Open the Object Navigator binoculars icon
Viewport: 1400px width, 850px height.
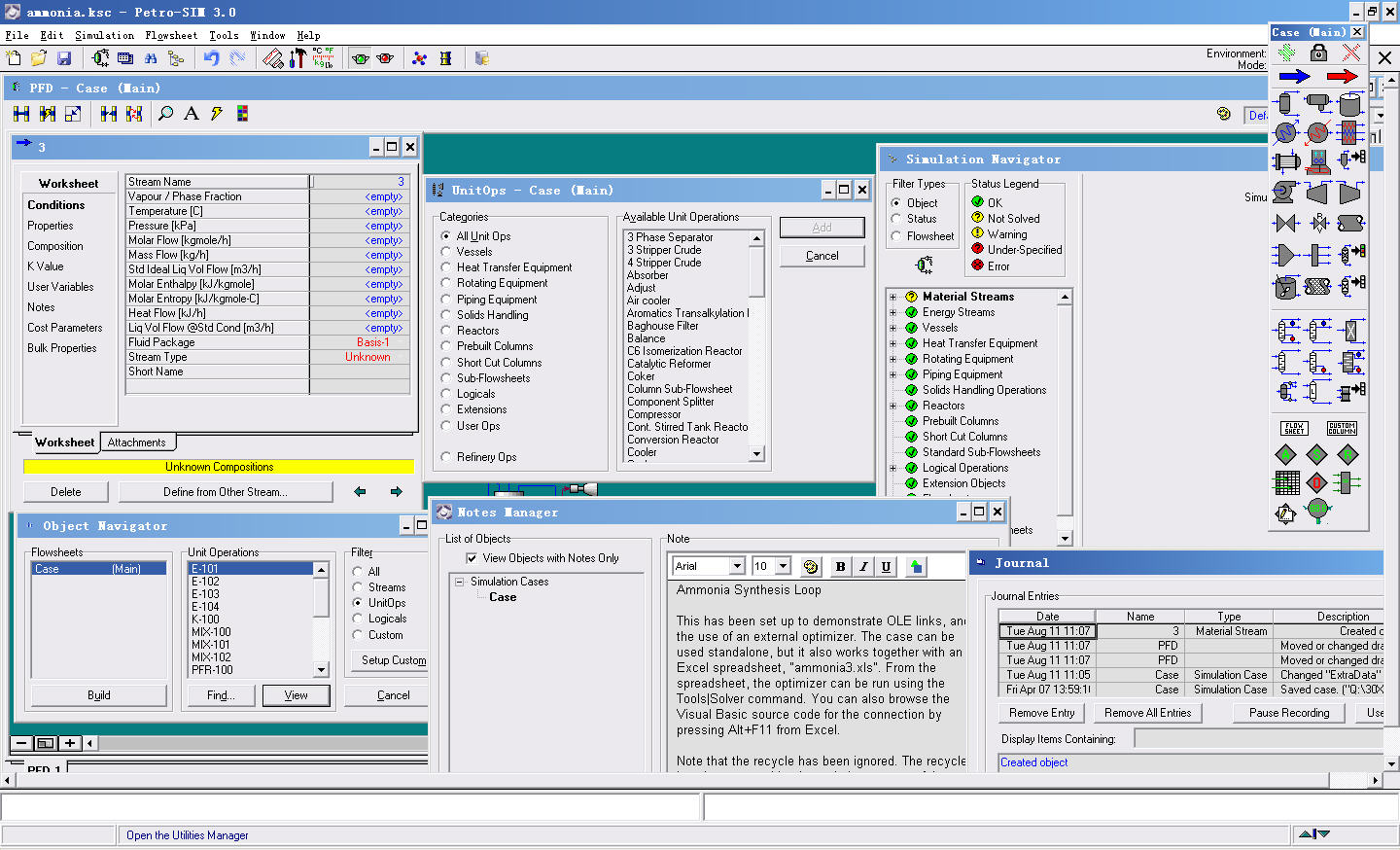pyautogui.click(x=151, y=58)
